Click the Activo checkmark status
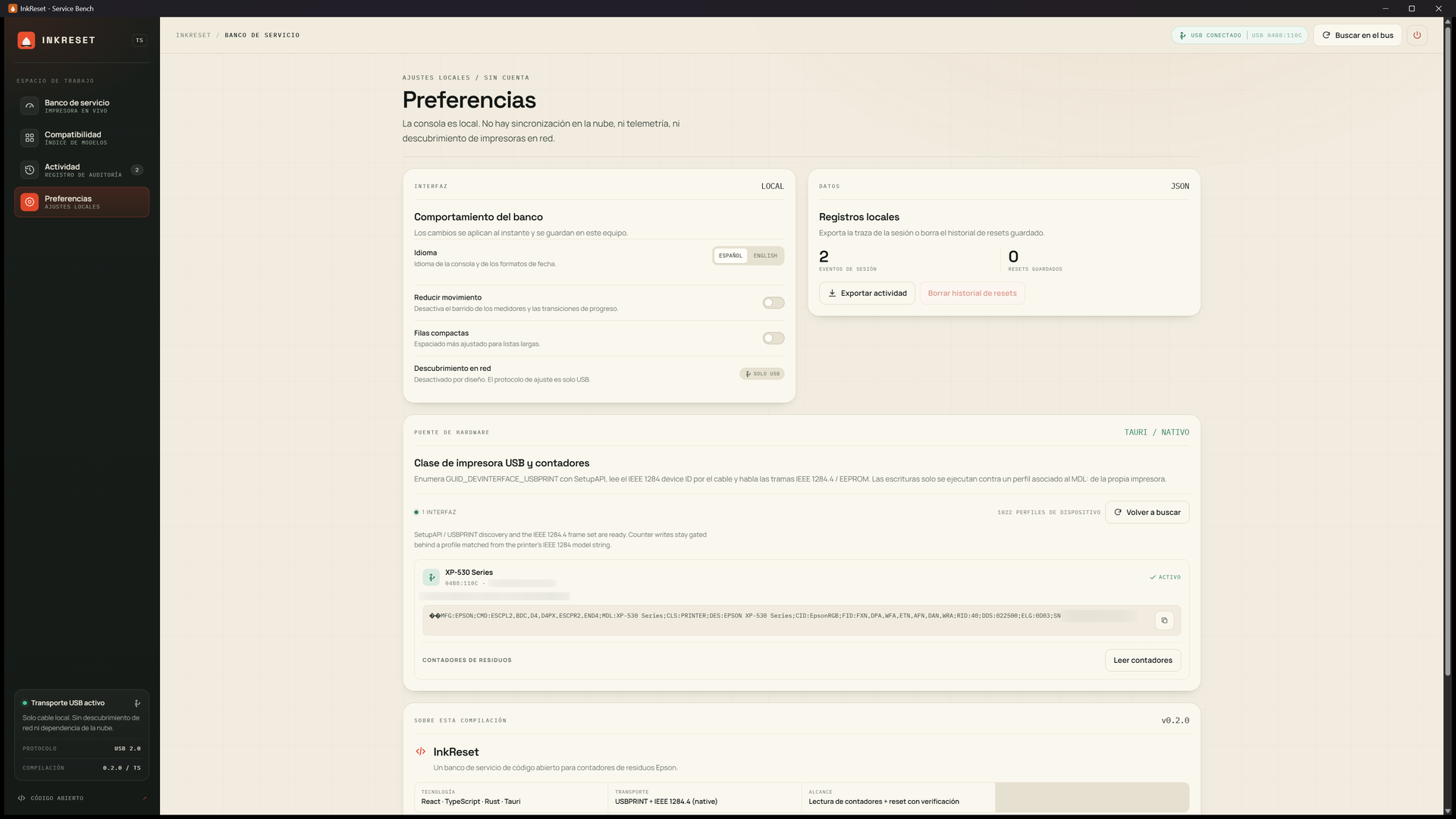 (x=1165, y=577)
